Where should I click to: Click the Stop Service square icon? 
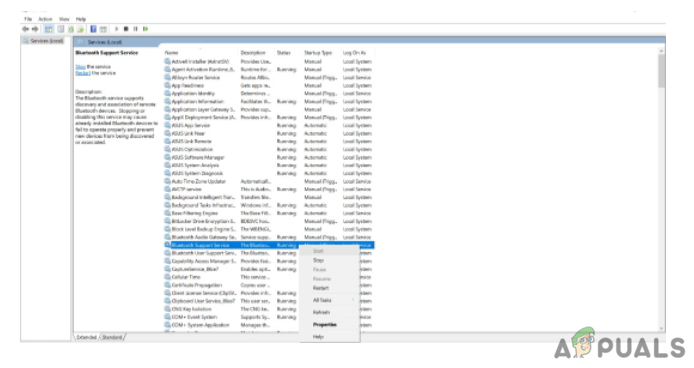(126, 29)
